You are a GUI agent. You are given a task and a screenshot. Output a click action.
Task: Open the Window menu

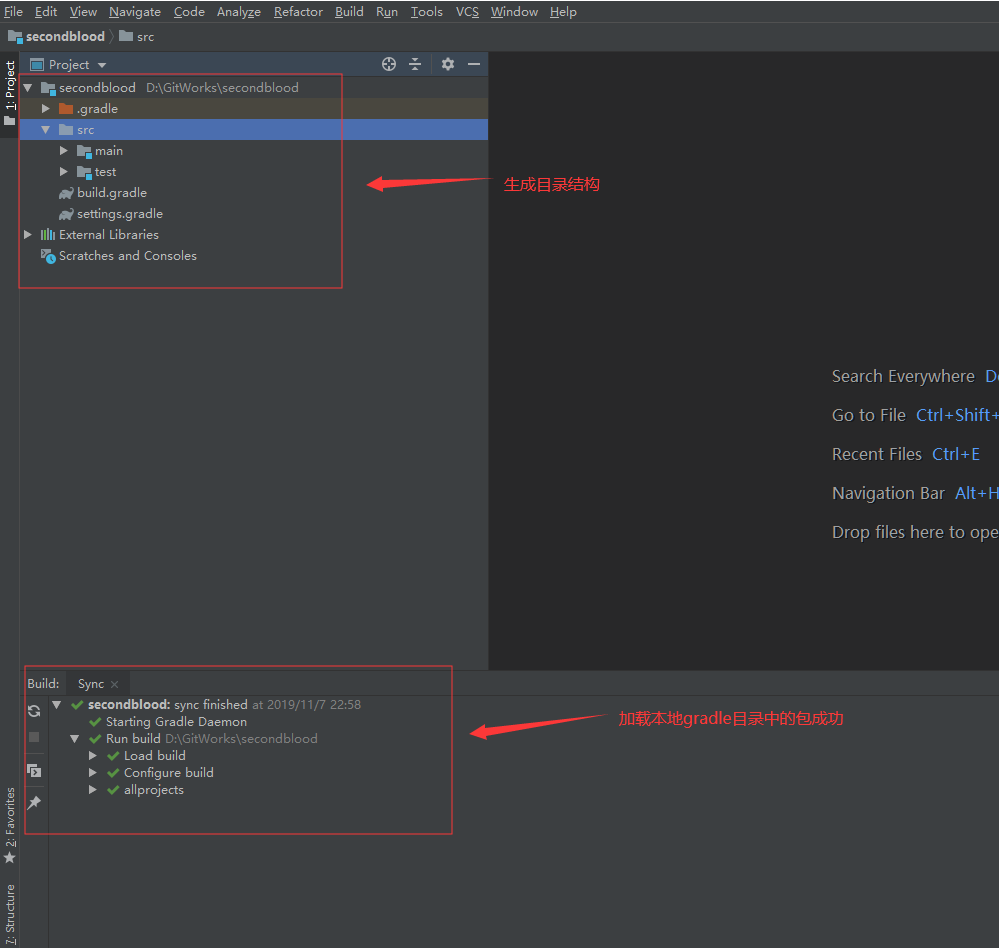[x=514, y=12]
